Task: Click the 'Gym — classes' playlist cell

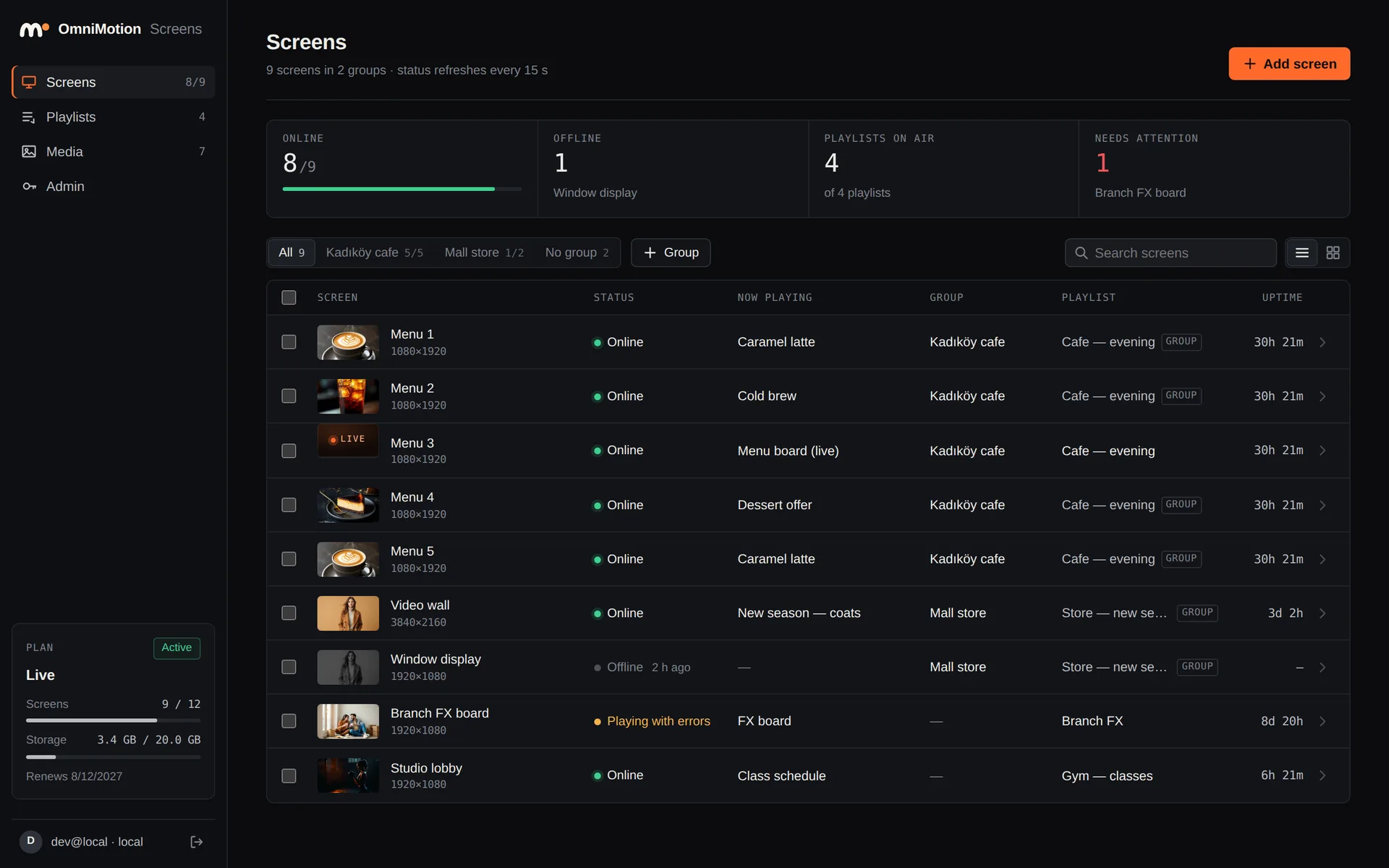Action: [x=1107, y=776]
